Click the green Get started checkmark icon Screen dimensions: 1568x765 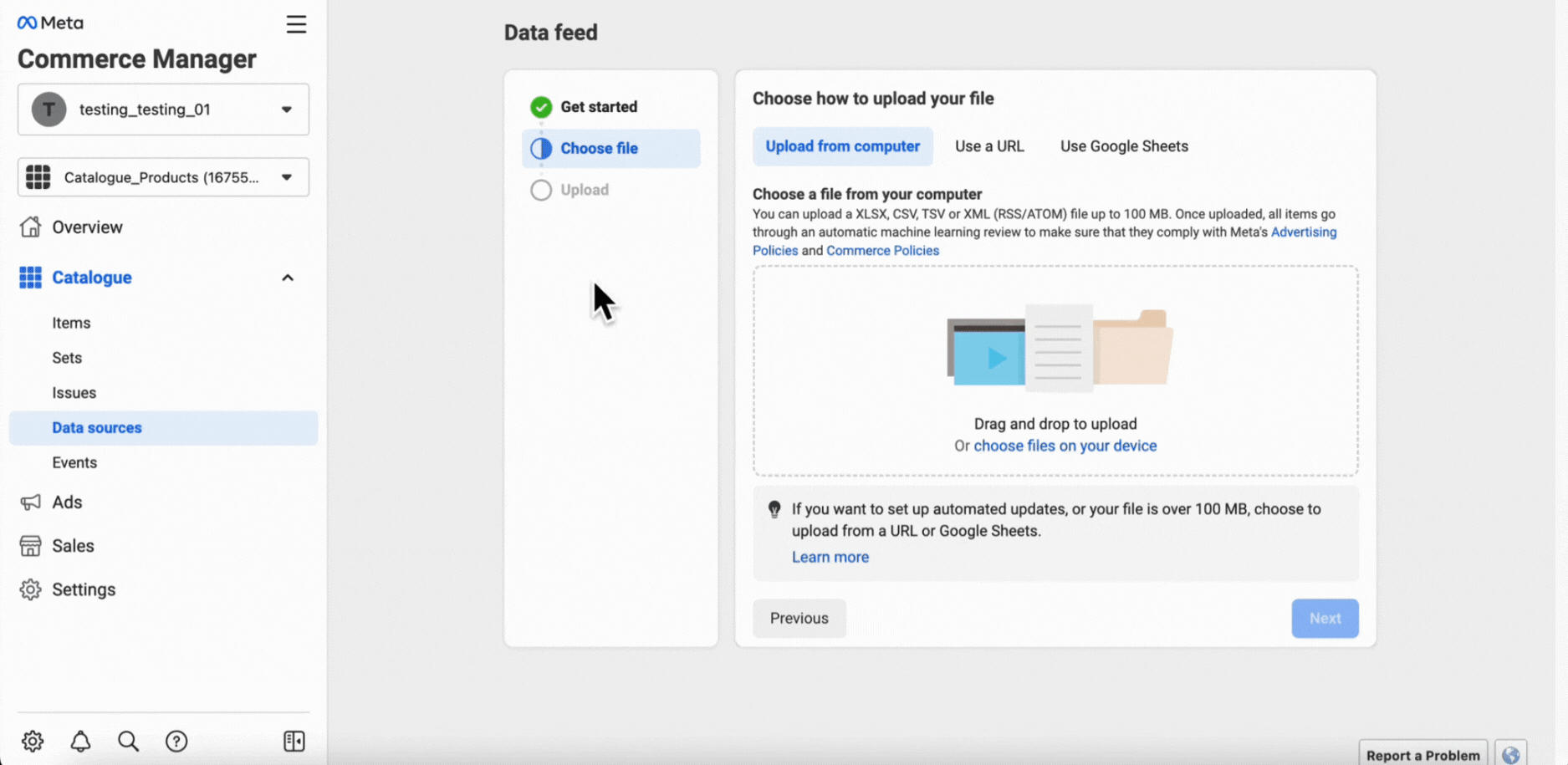coord(541,107)
